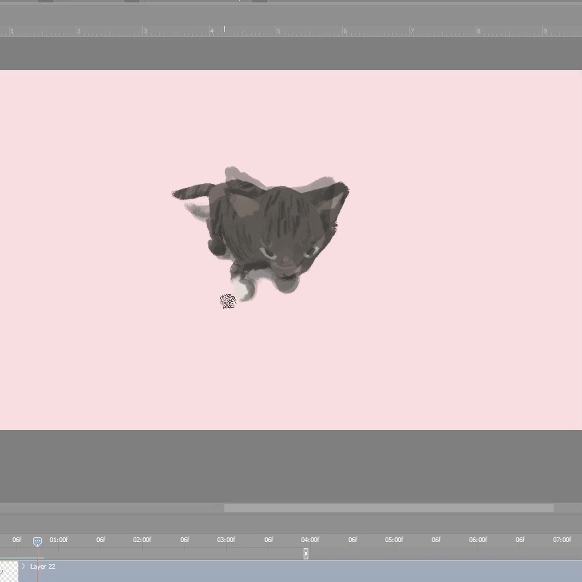The height and width of the screenshot is (582, 582).
Task: Jump to 07:00f on the timeline ruler
Action: [562, 539]
